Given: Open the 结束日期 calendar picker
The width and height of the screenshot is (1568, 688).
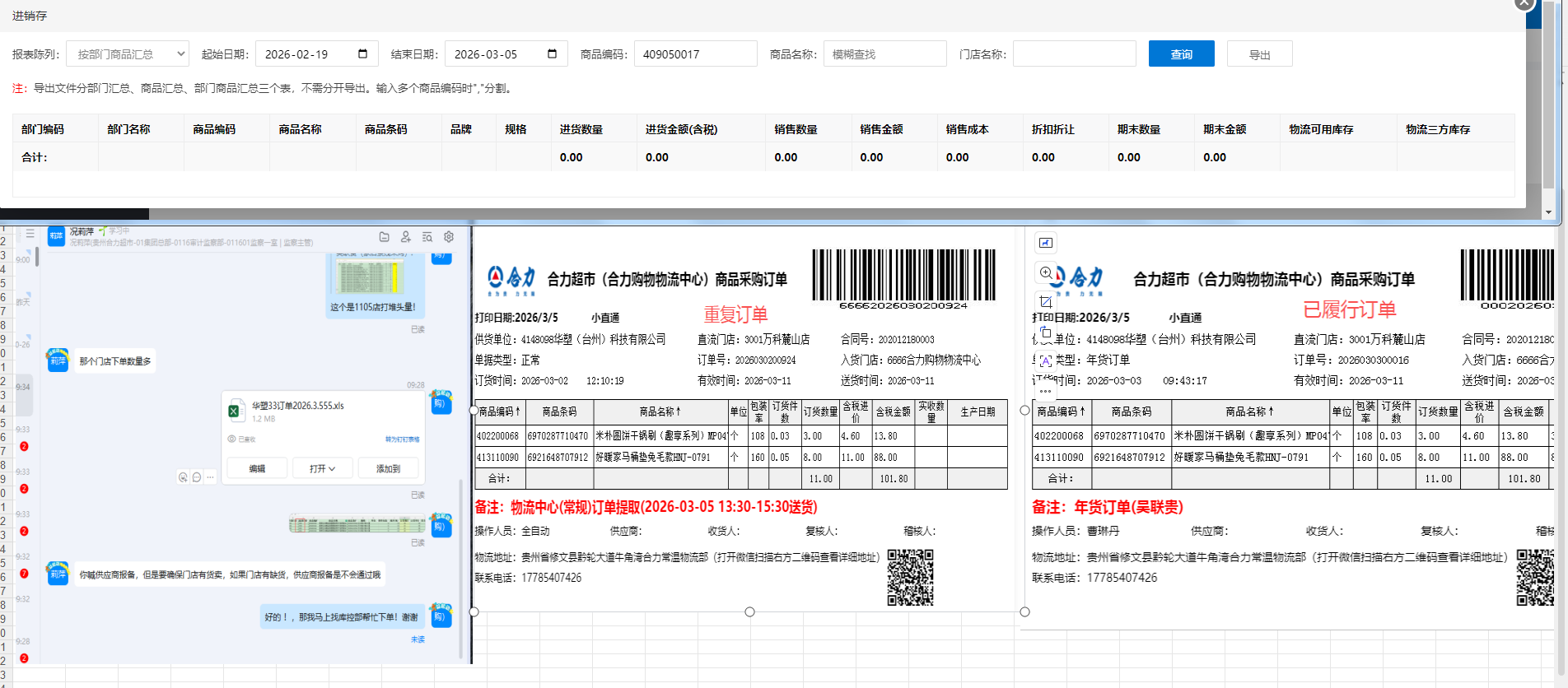Looking at the screenshot, I should (x=552, y=54).
